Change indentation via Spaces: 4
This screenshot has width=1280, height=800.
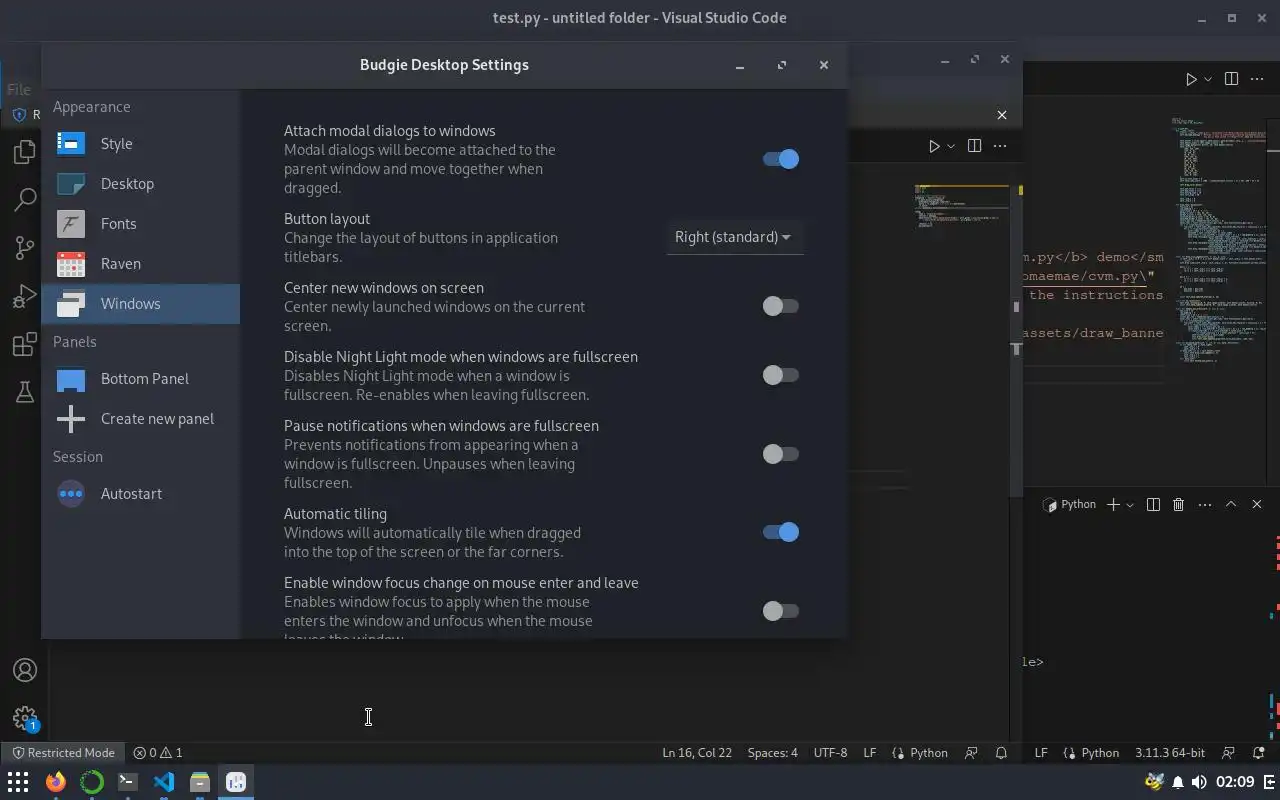pos(773,753)
